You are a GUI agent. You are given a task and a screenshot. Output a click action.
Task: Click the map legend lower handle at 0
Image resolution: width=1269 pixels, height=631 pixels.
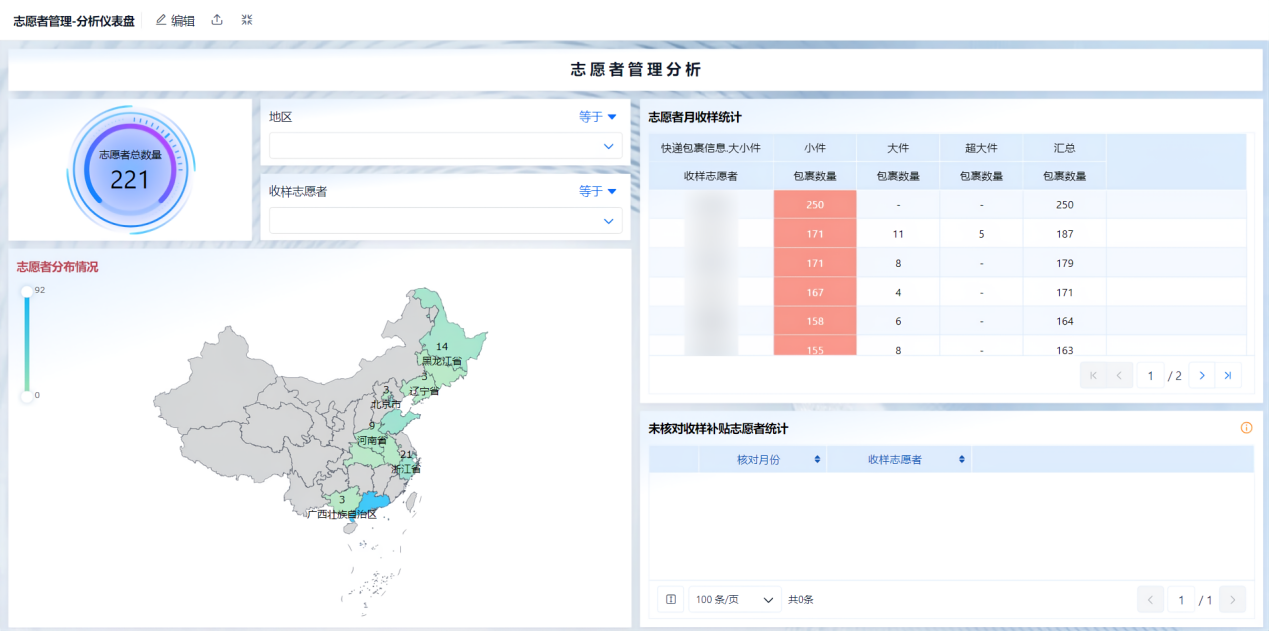point(27,396)
